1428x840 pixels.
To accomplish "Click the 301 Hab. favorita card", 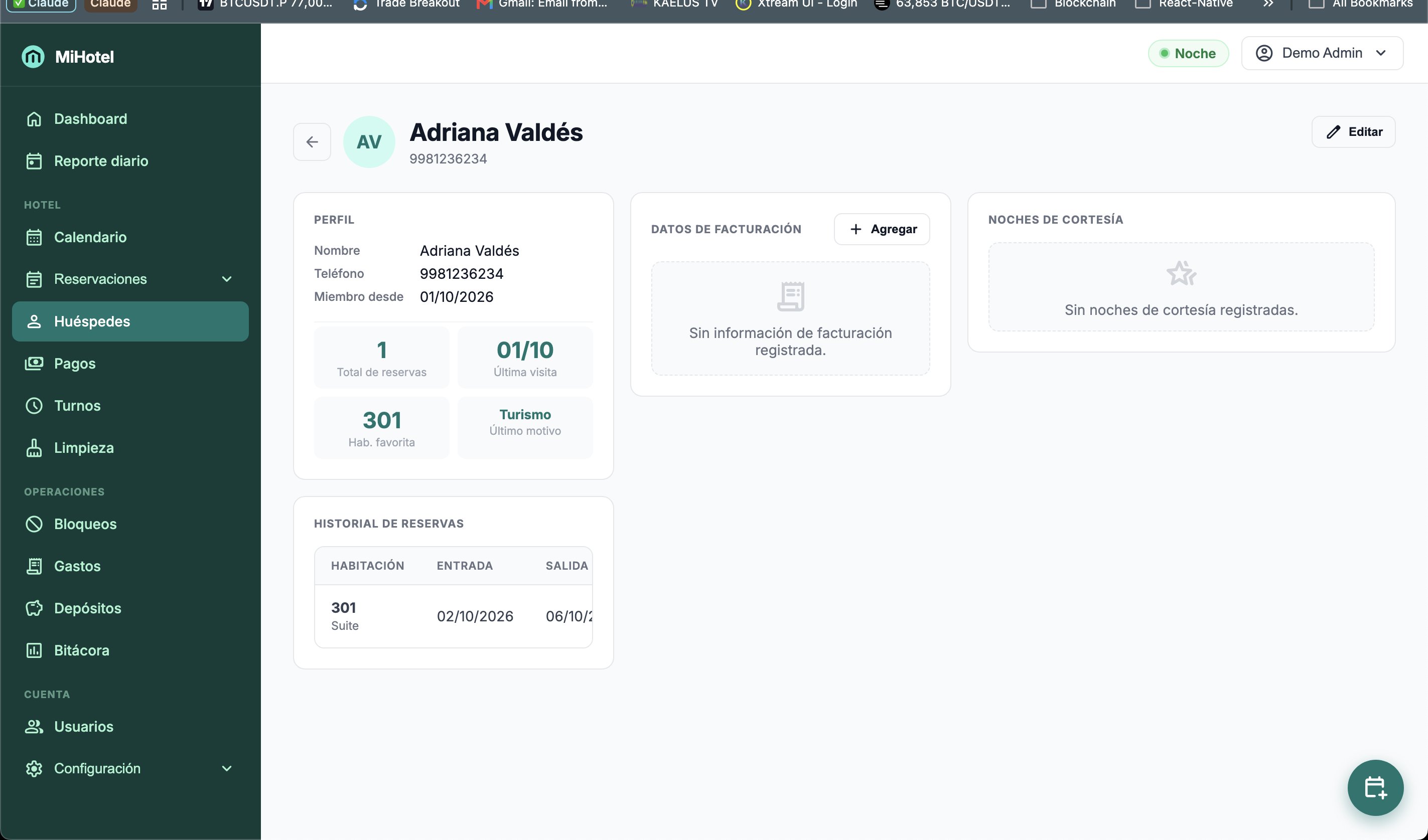I will pos(381,428).
